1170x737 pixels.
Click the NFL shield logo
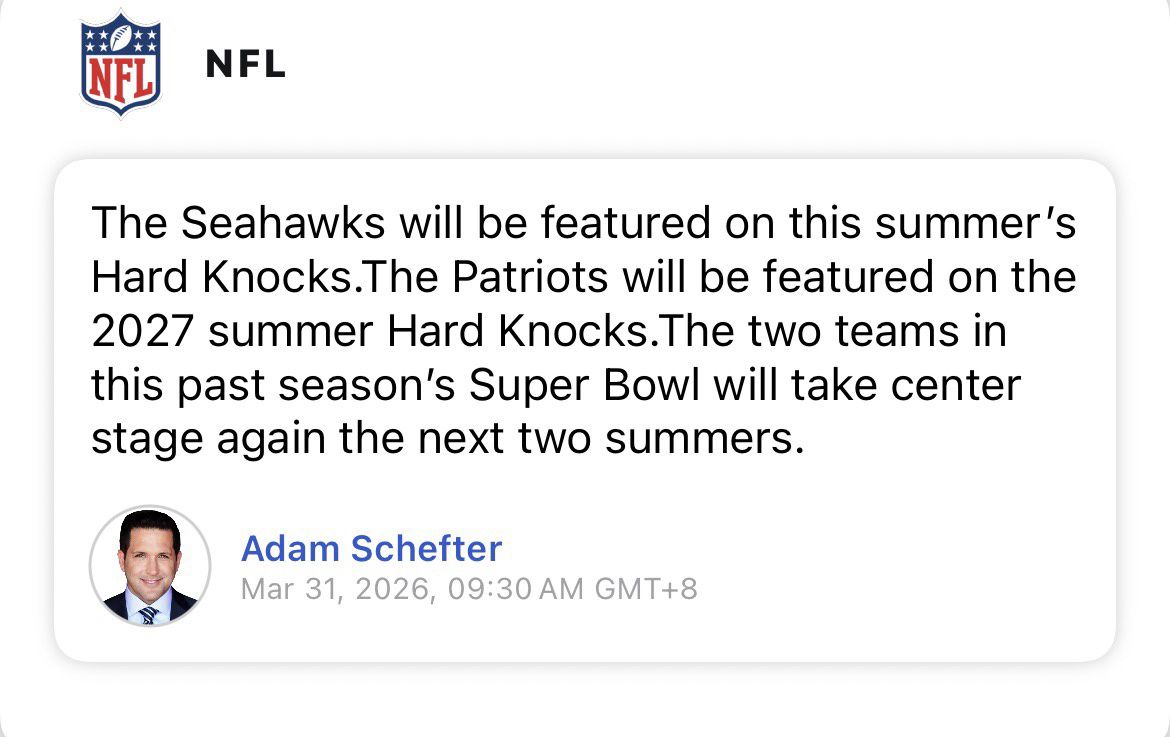(120, 65)
